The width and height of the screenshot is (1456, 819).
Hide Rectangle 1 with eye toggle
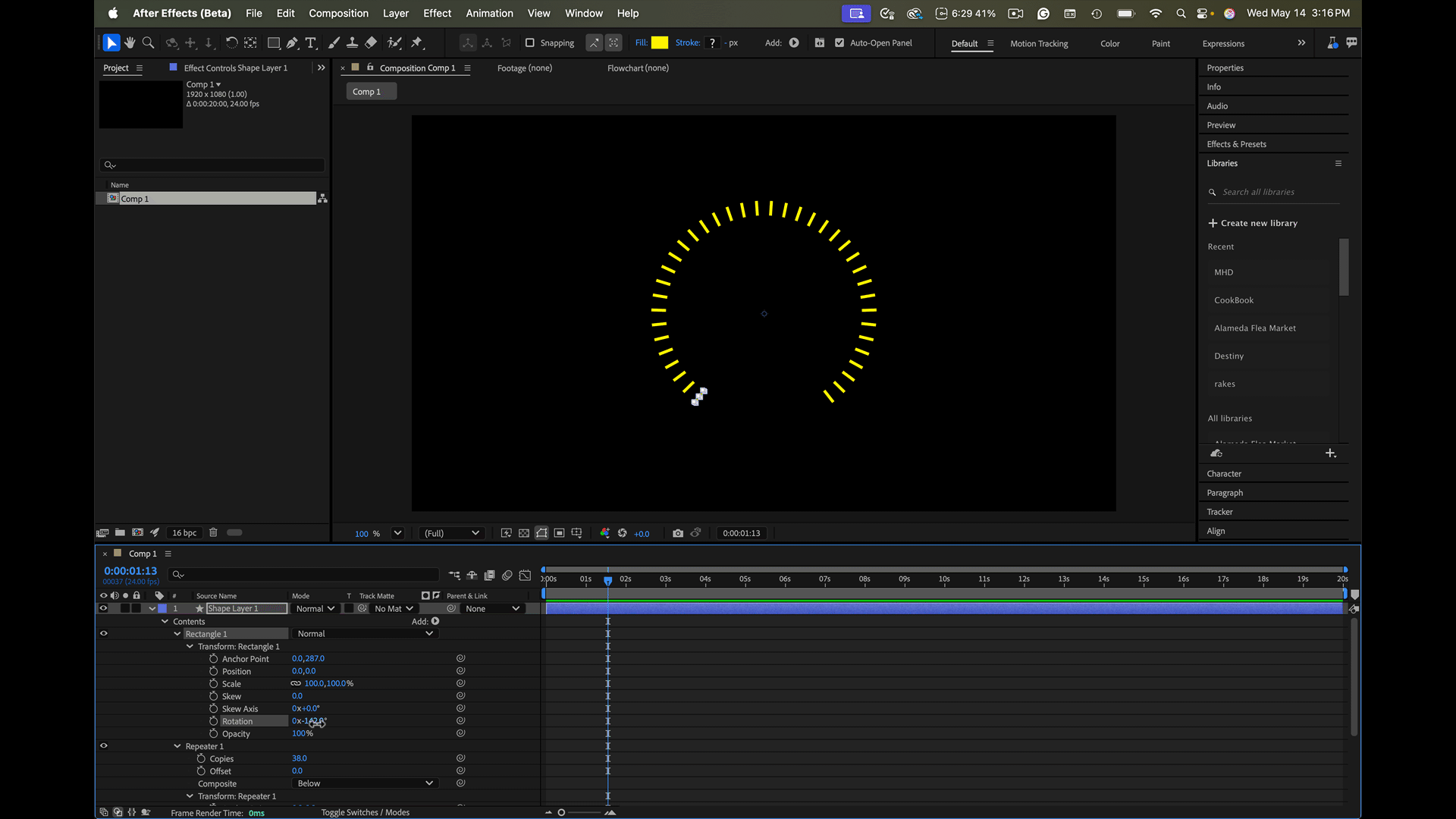104,633
